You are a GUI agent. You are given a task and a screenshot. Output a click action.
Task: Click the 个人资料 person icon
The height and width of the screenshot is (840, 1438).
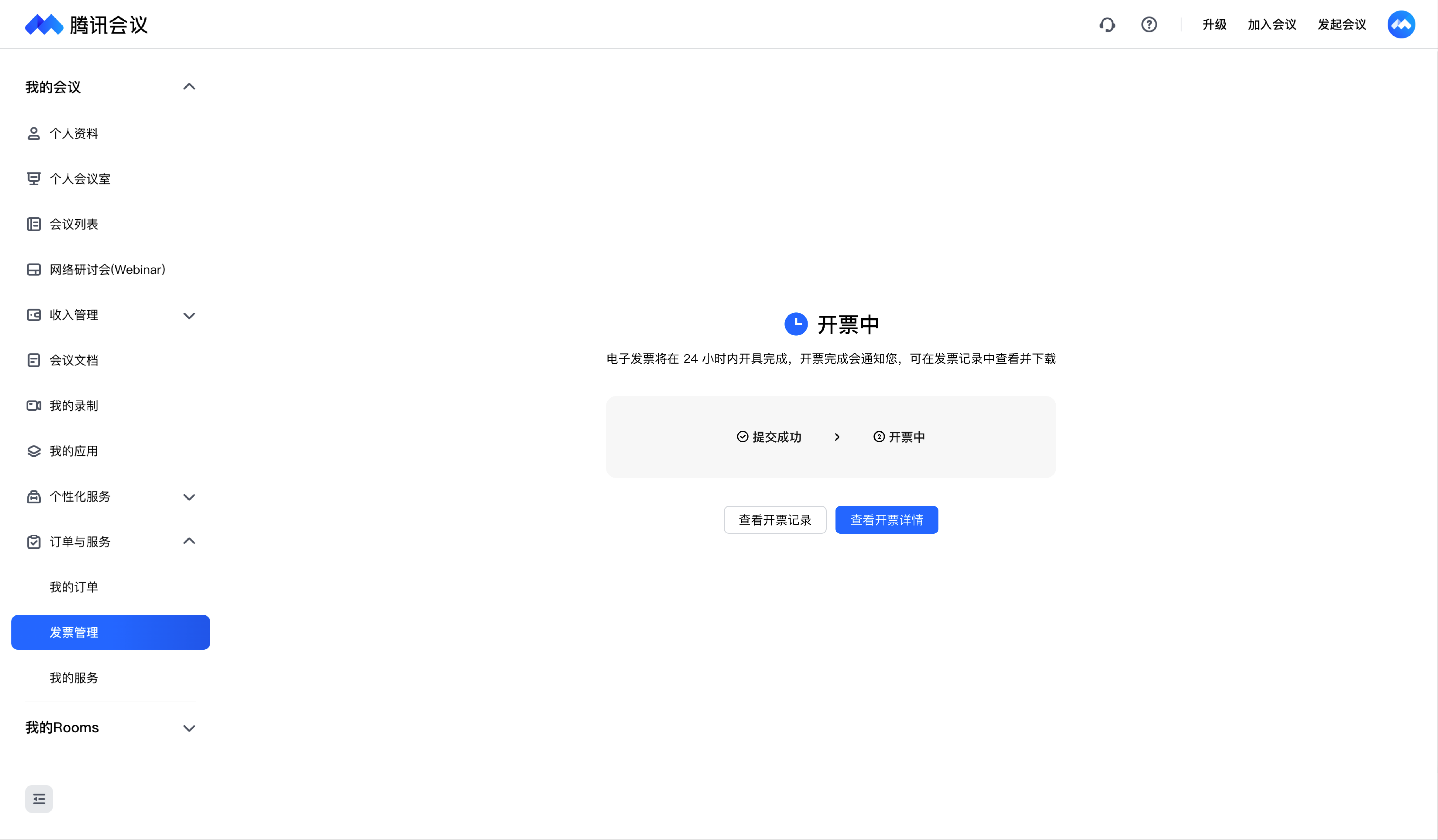pos(34,133)
